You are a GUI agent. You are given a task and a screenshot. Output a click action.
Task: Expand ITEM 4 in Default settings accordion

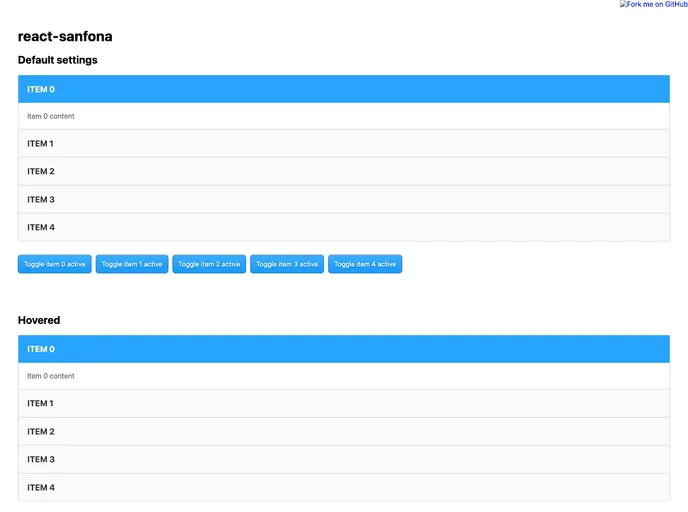click(x=344, y=227)
